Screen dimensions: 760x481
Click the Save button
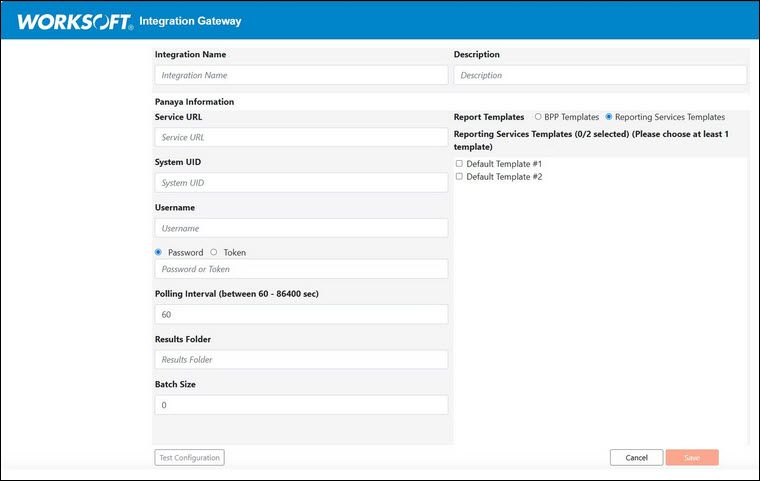(x=692, y=457)
